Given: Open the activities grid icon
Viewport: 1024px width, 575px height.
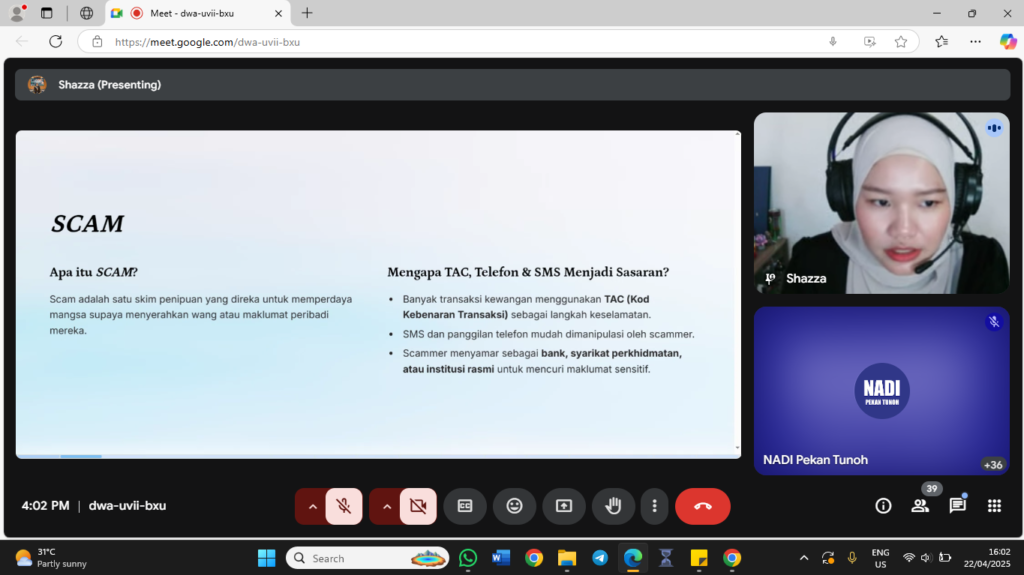Looking at the screenshot, I should [994, 506].
